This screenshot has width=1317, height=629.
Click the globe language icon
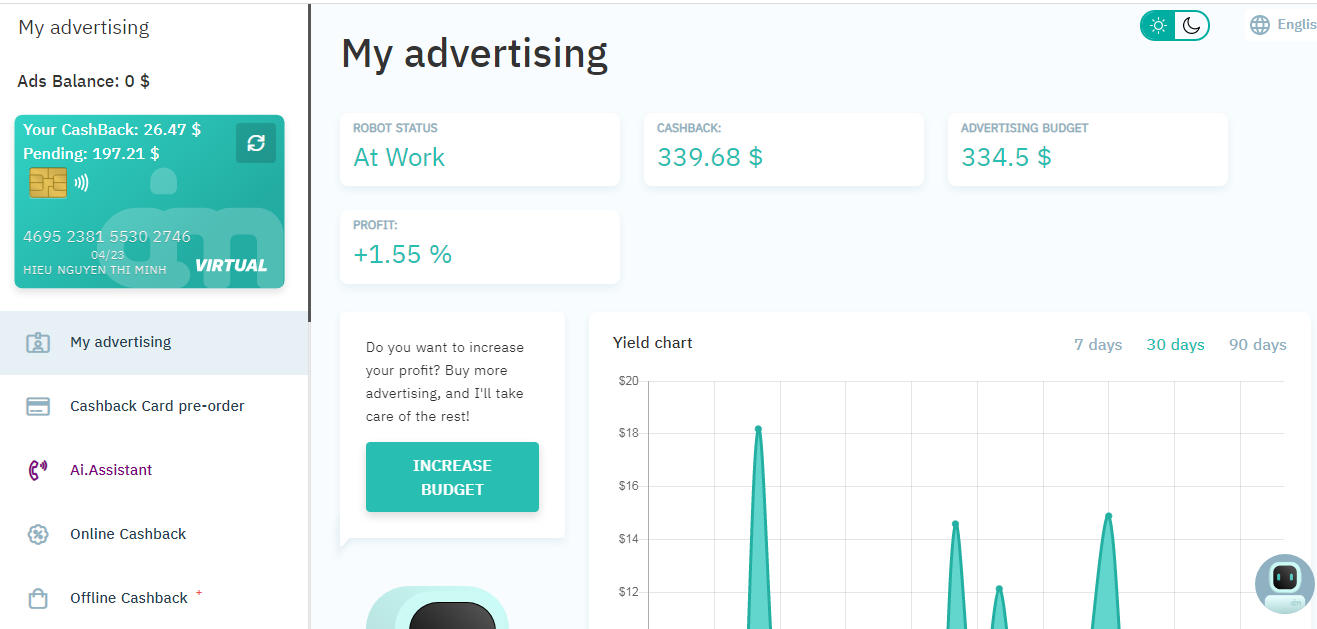tap(1260, 25)
